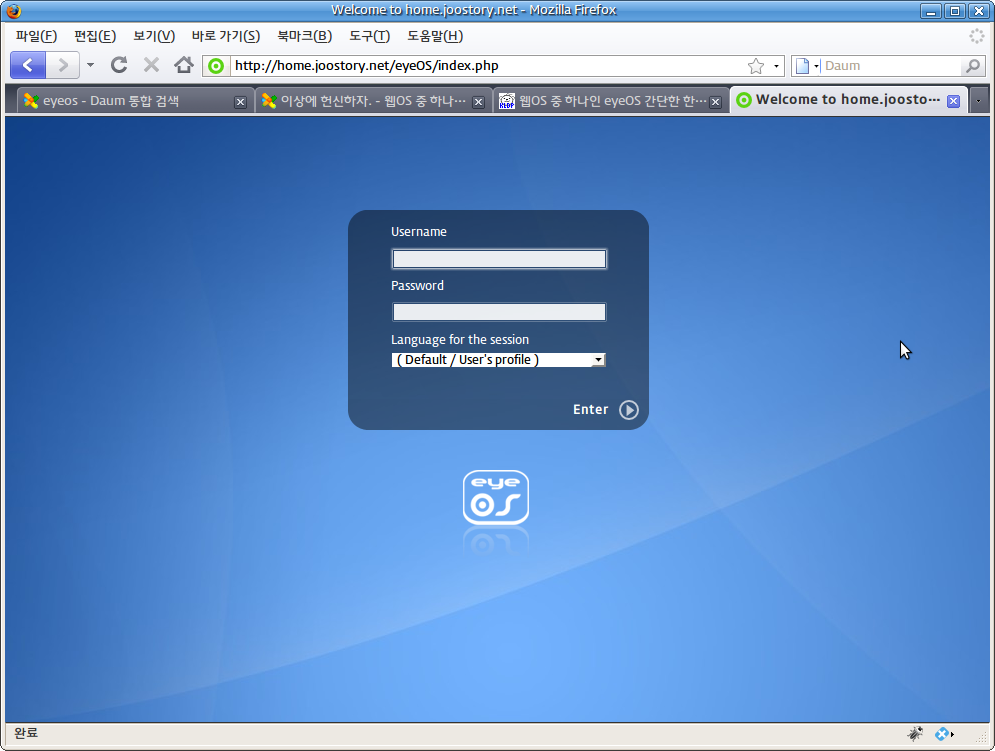Open the 북마크(B) menu

(305, 36)
